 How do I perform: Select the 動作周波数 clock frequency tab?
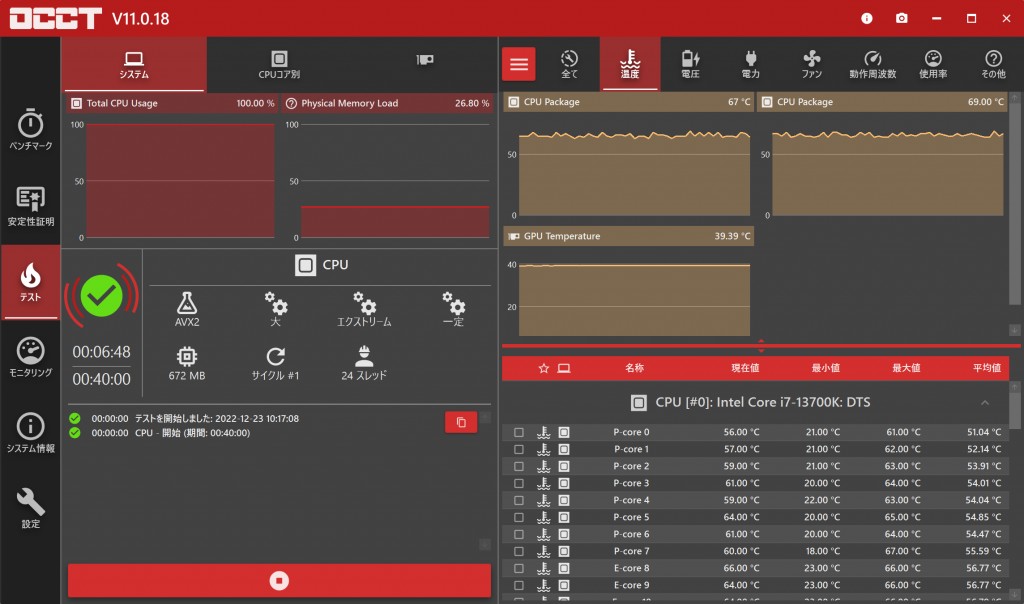tap(872, 64)
